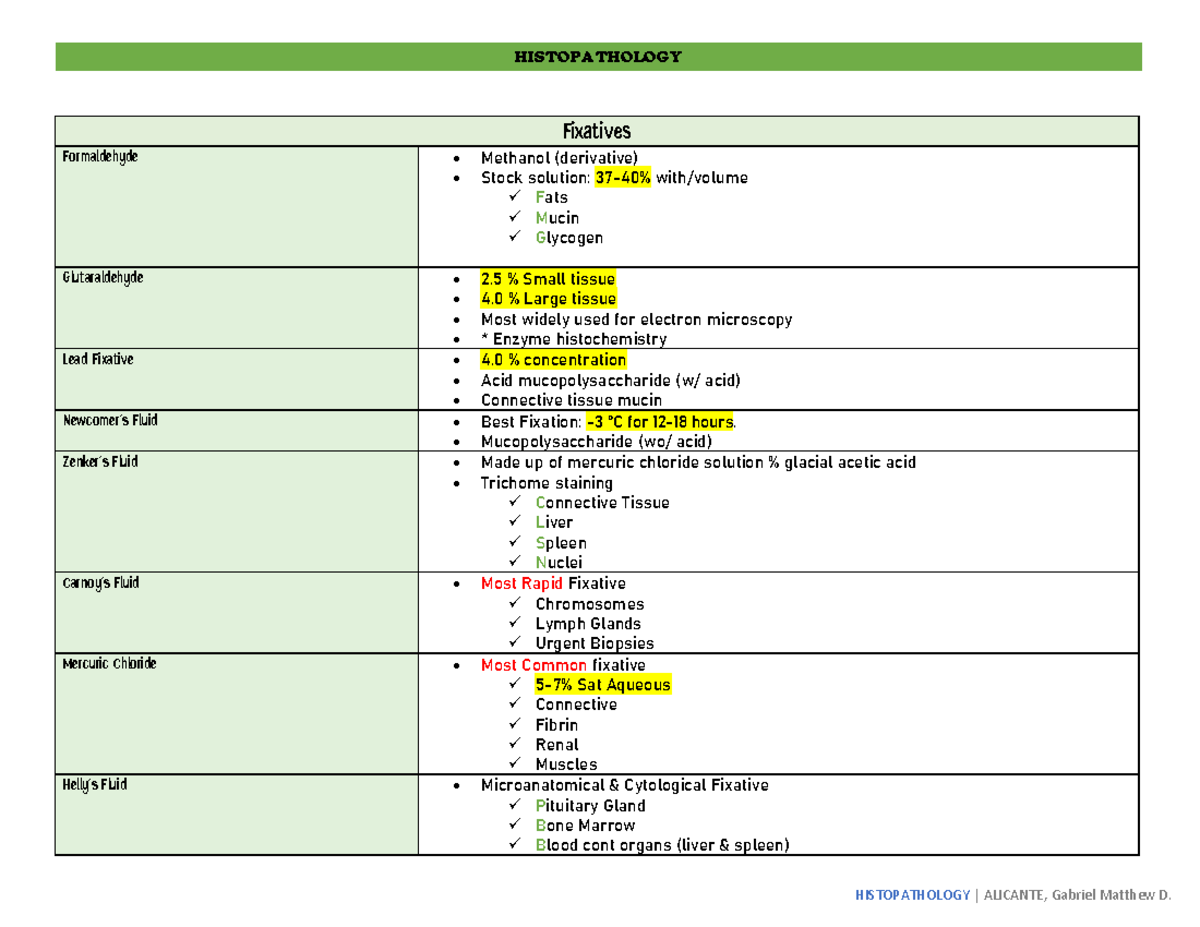1200x927 pixels.
Task: Click the red 'Most Rapid' text
Action: [521, 584]
